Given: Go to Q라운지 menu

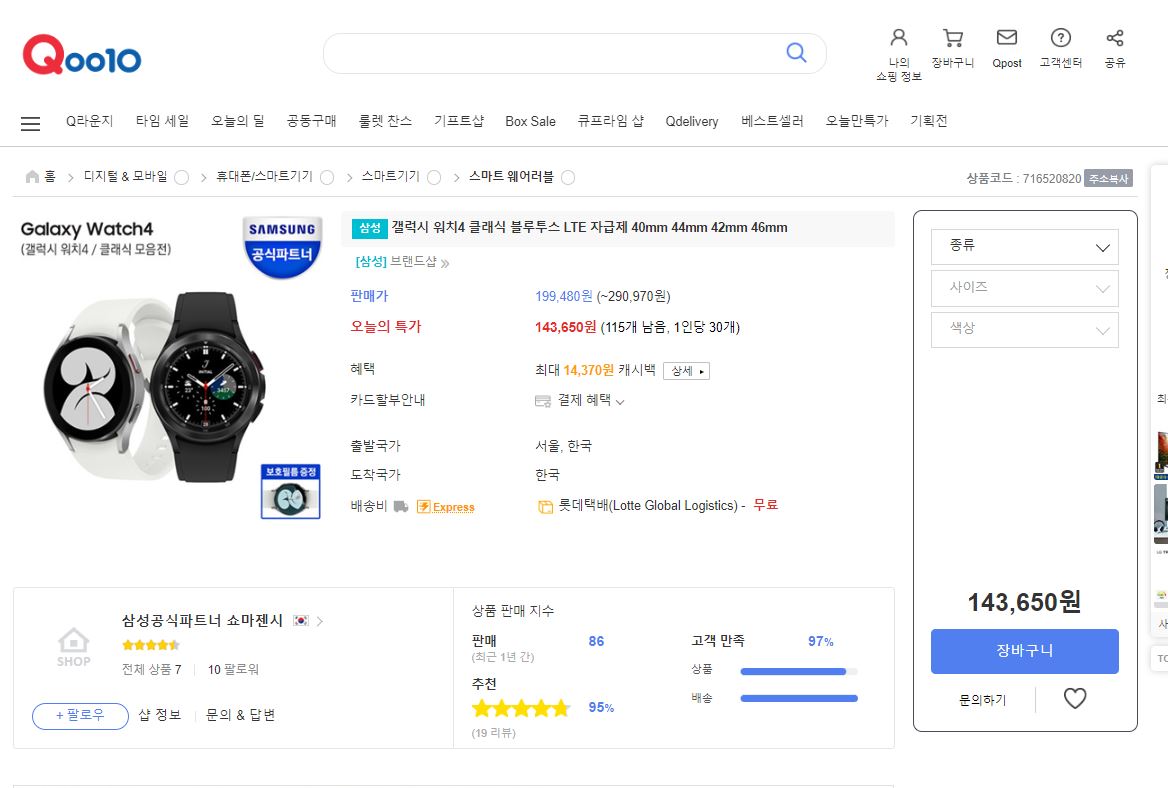Looking at the screenshot, I should click(x=89, y=121).
